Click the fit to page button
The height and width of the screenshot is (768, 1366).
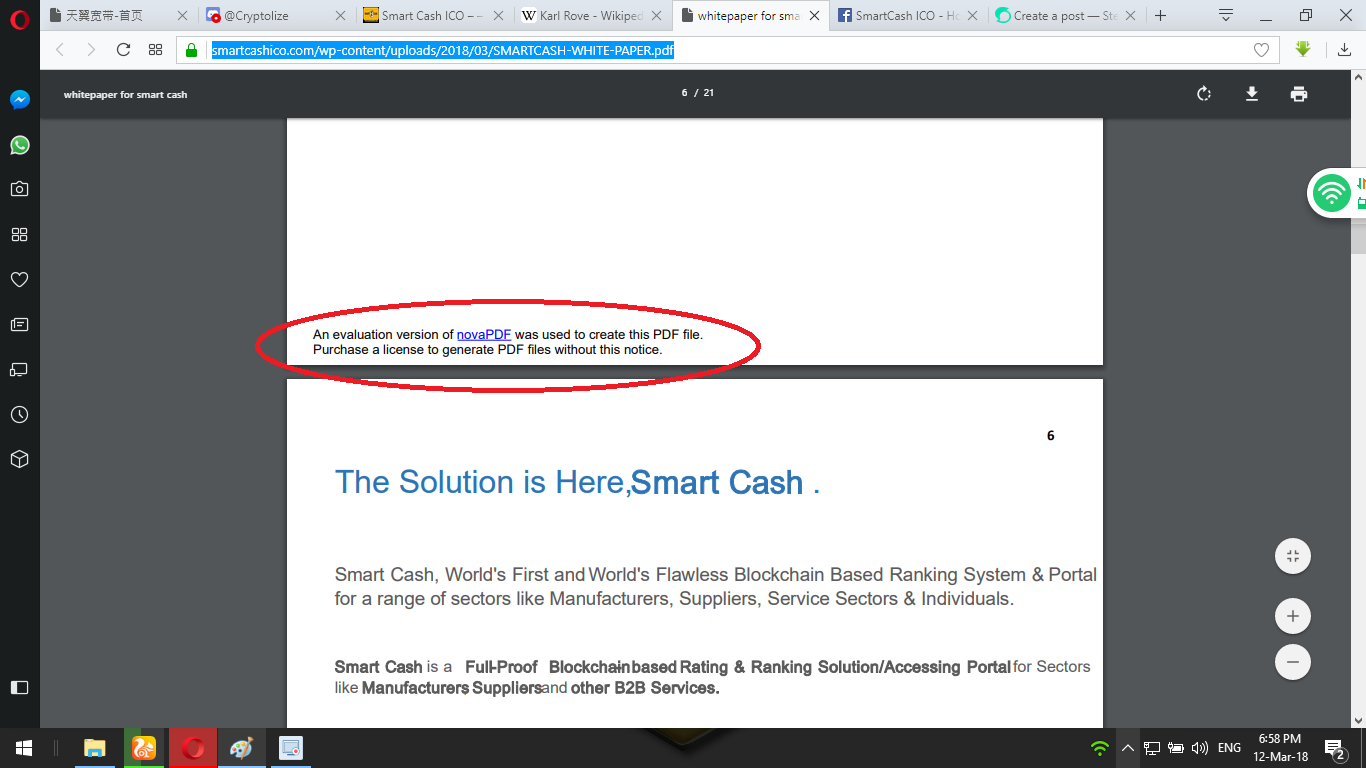tap(1293, 556)
